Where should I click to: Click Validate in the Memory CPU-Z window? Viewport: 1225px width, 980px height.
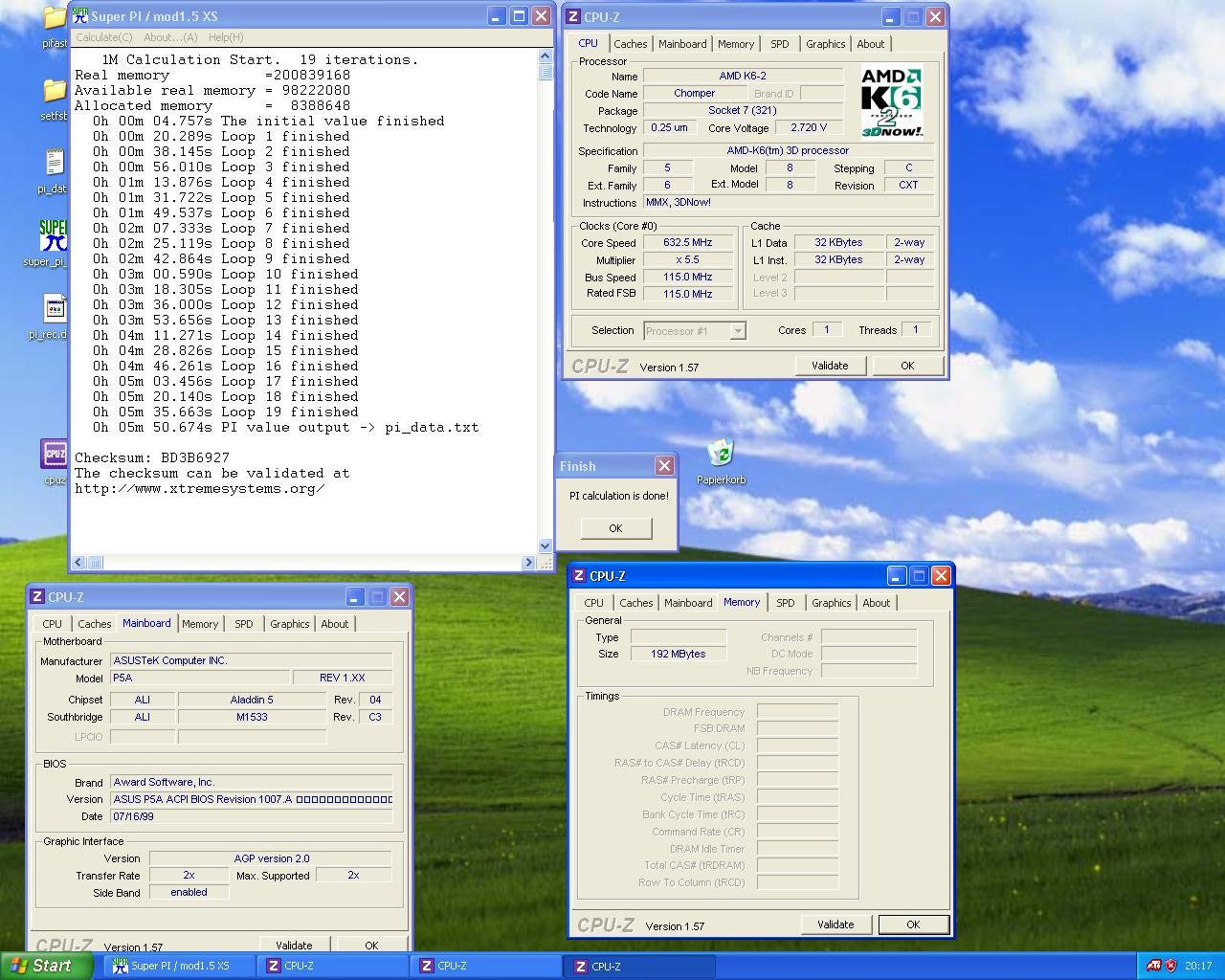[835, 924]
